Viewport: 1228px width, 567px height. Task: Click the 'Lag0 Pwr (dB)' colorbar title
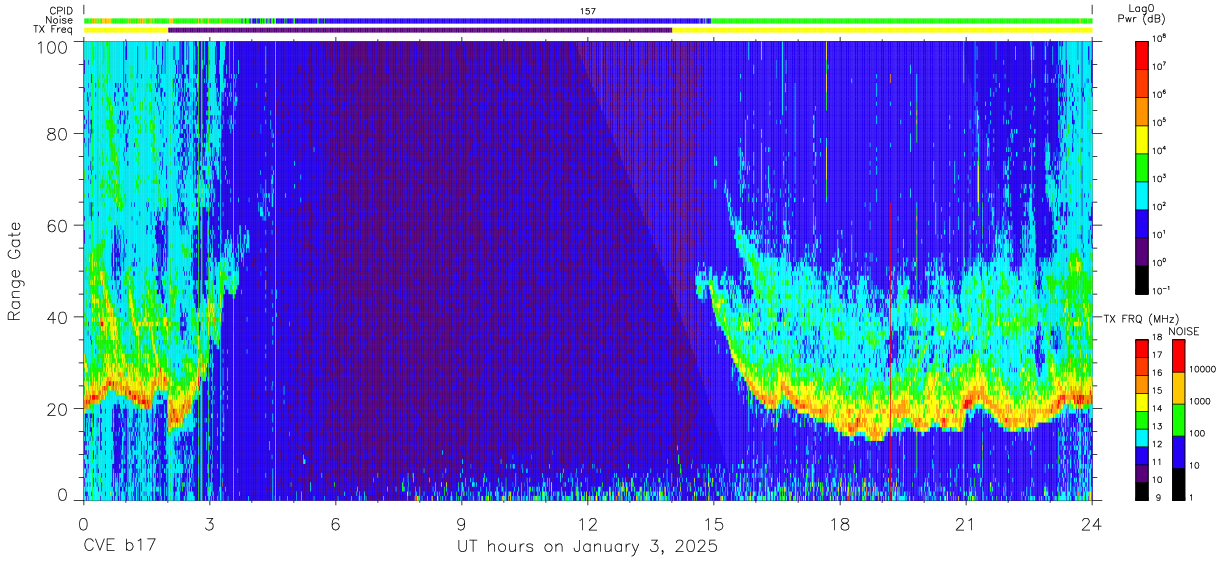[x=1142, y=15]
